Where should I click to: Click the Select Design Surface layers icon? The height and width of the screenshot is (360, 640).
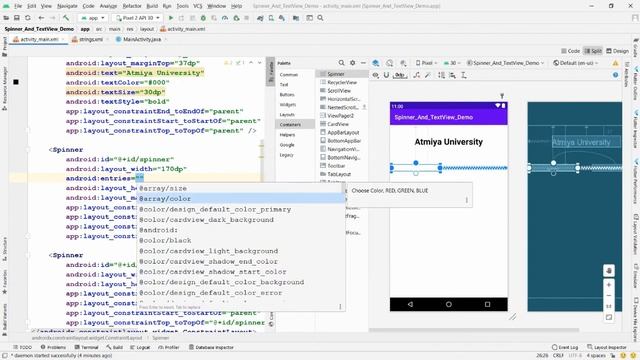376,63
